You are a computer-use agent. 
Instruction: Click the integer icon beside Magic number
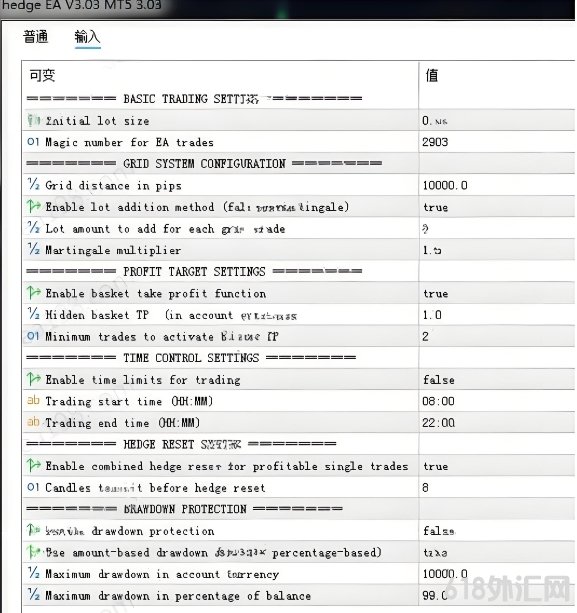click(33, 142)
